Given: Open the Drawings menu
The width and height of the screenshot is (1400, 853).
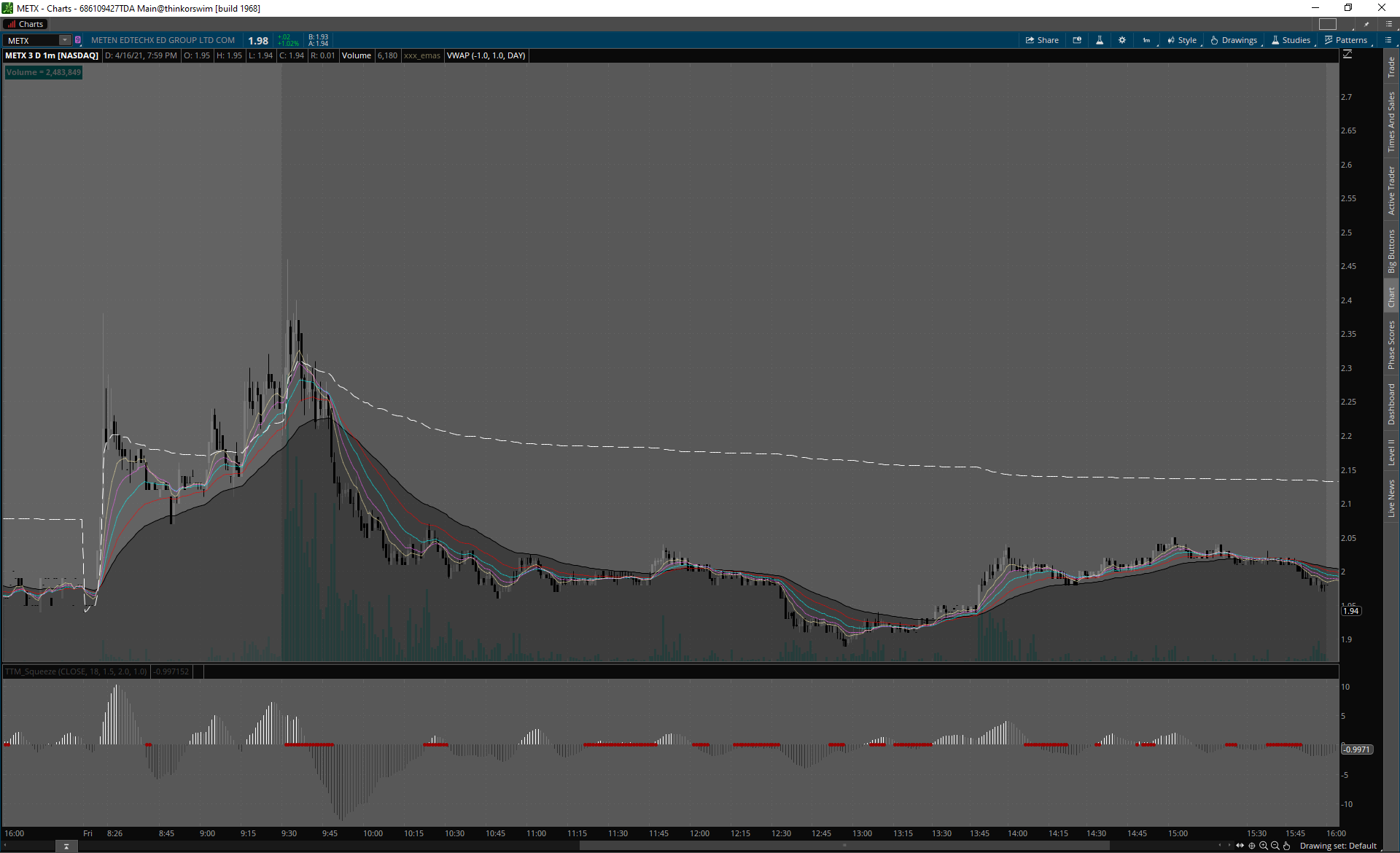Looking at the screenshot, I should [1234, 40].
